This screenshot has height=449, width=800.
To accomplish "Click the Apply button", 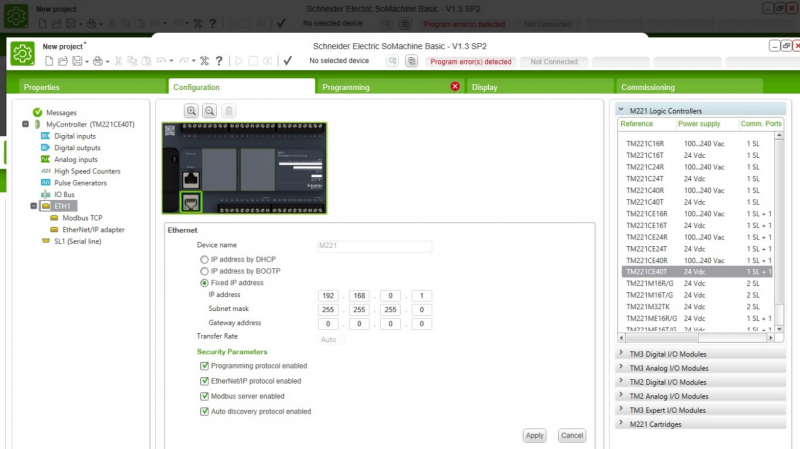I will (534, 435).
